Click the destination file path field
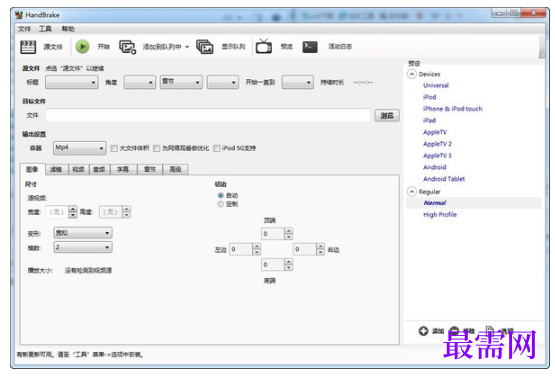This screenshot has height=376, width=555. pyautogui.click(x=208, y=115)
